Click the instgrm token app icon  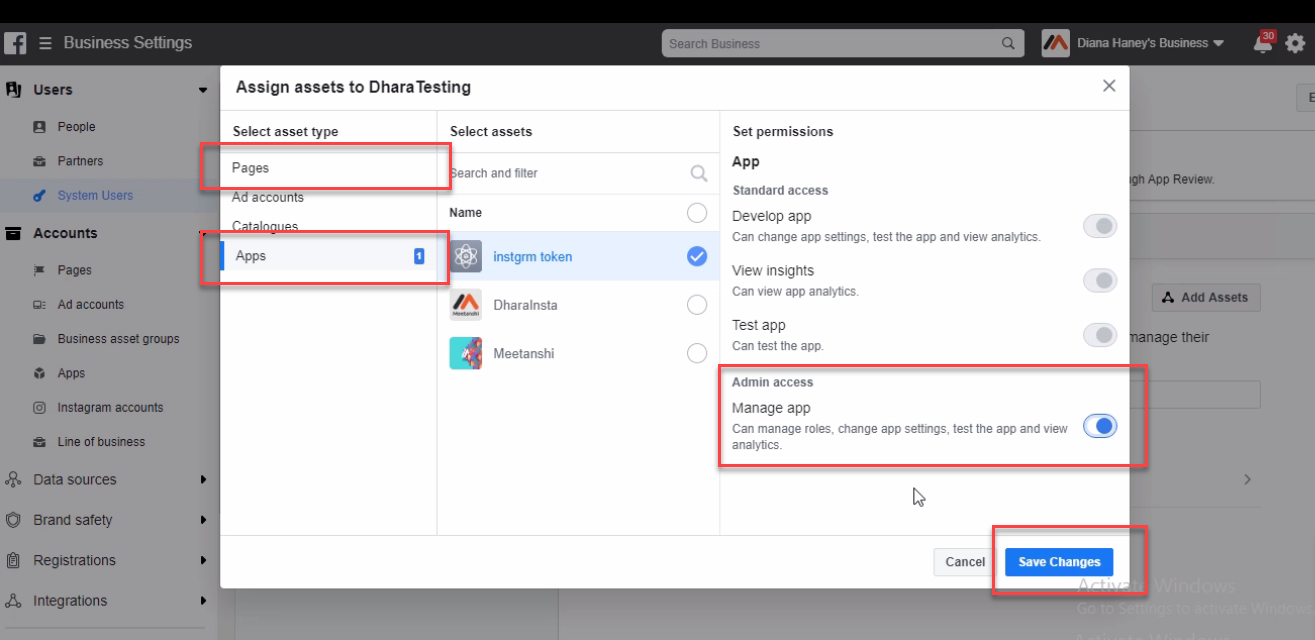[466, 257]
